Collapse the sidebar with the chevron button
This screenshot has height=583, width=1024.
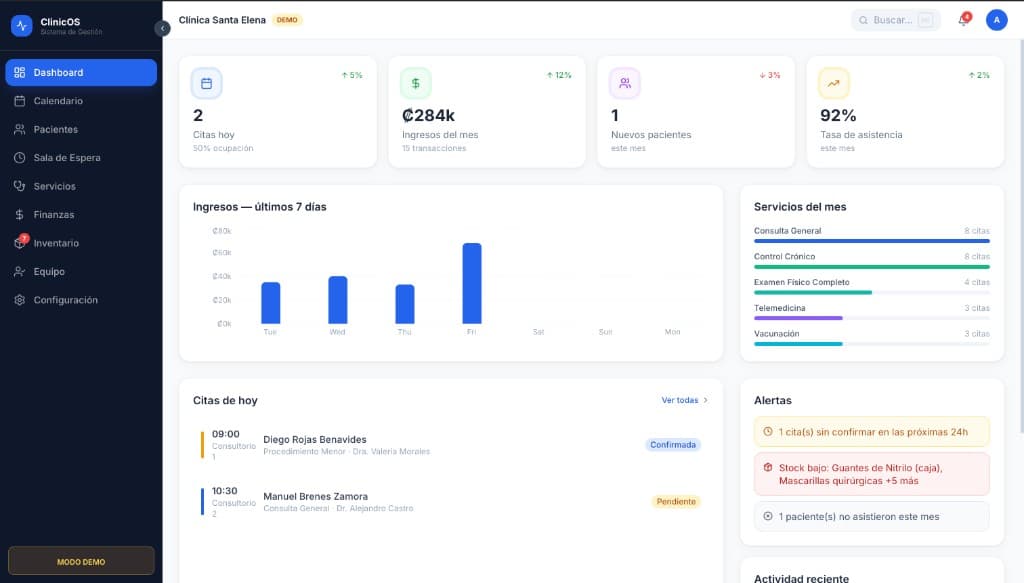(x=162, y=28)
